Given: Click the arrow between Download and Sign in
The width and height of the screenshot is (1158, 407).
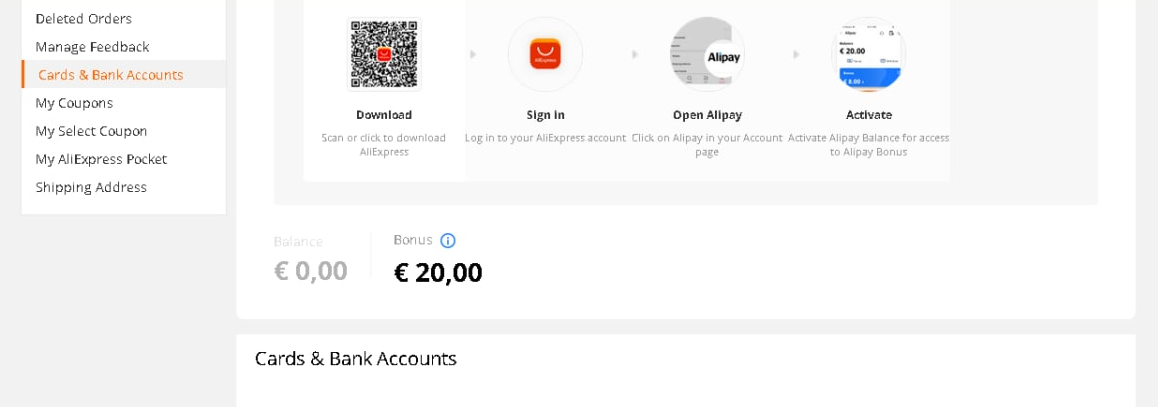Looking at the screenshot, I should (x=473, y=55).
